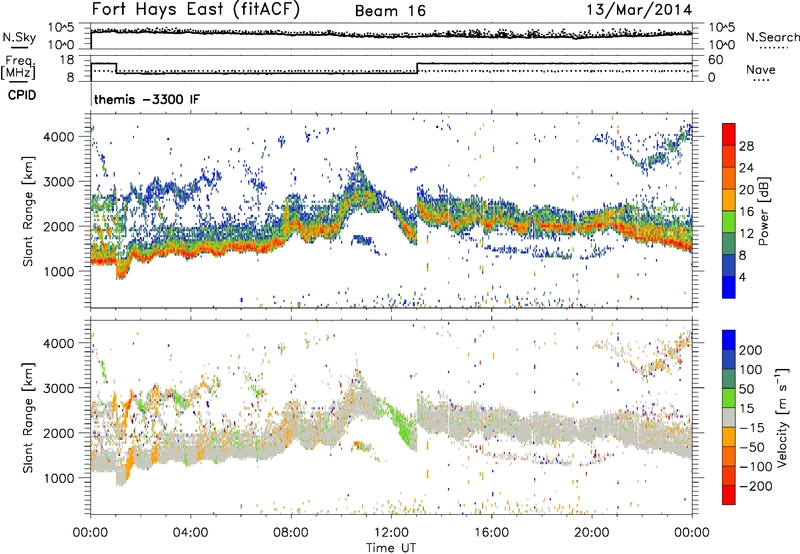Viewport: 800px width, 554px height.
Task: Click velocity panel "Slant Range [km]" axis label
Action: point(28,418)
